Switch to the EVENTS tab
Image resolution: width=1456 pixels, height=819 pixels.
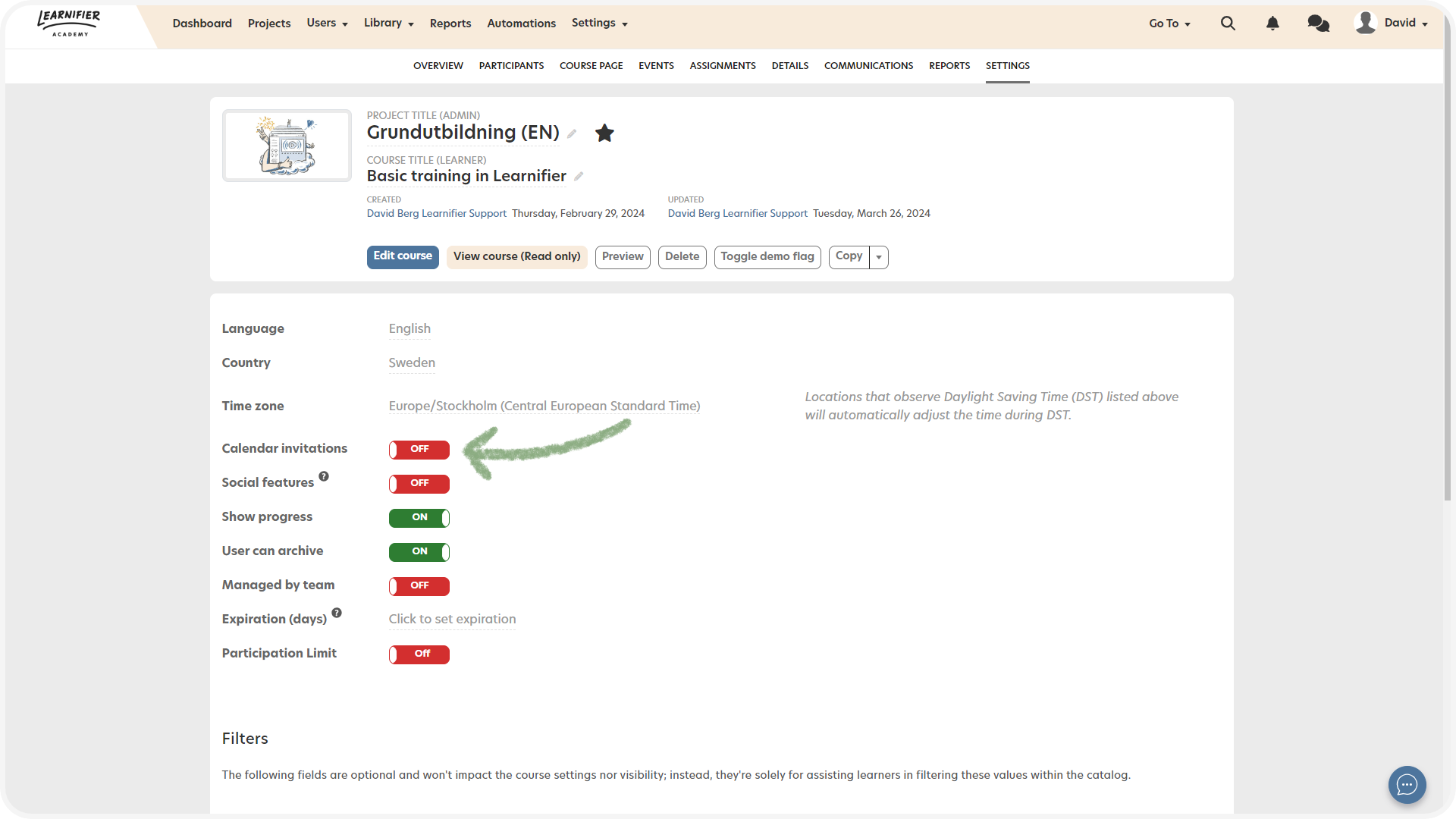pos(656,66)
